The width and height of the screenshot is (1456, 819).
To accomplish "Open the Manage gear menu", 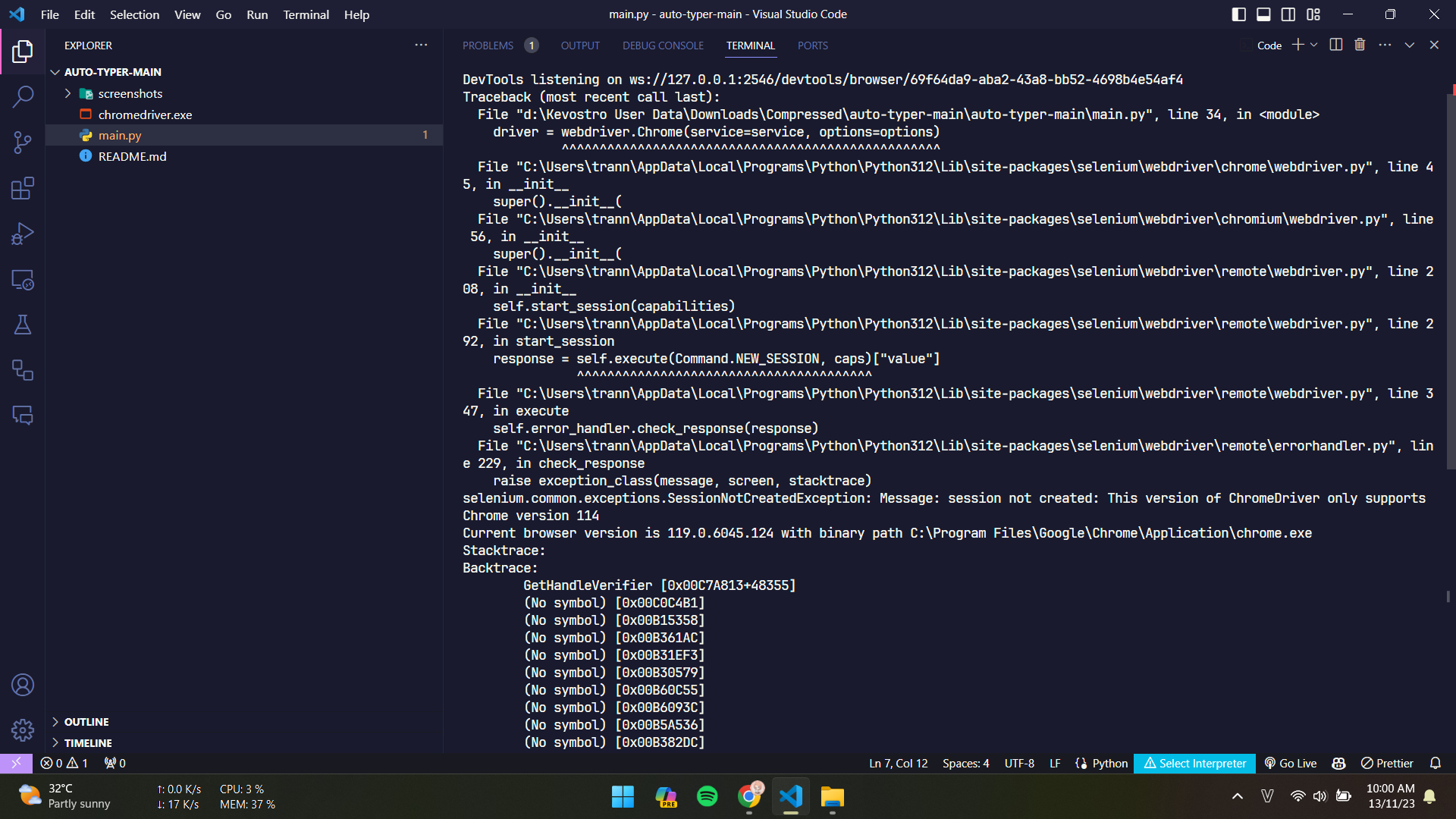I will 23,730.
